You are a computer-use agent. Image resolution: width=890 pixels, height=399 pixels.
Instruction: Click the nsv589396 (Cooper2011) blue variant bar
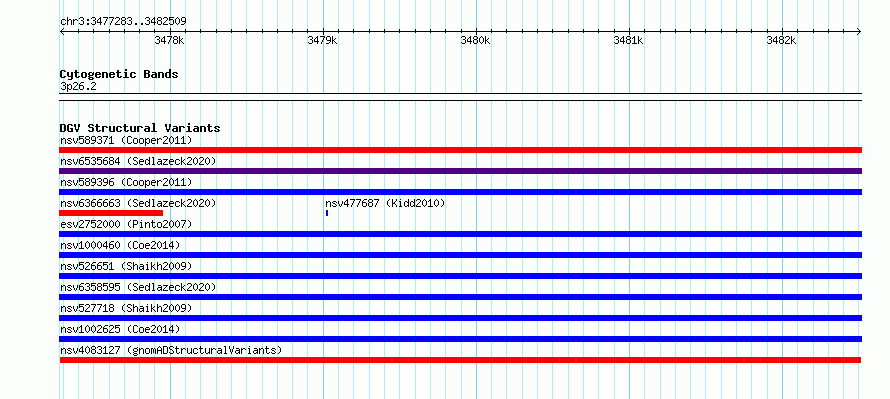click(460, 192)
